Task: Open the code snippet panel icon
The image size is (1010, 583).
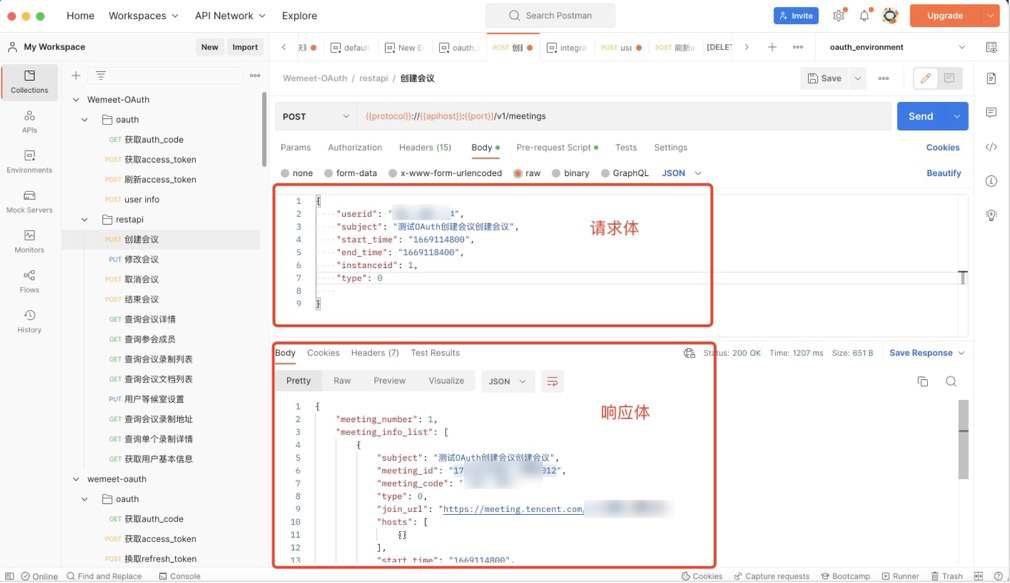Action: point(991,147)
